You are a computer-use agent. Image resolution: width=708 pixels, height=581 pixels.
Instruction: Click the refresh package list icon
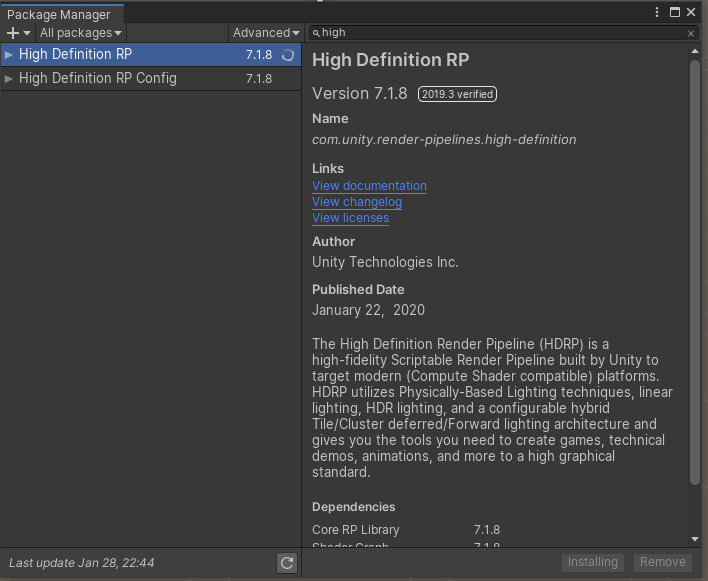[287, 563]
